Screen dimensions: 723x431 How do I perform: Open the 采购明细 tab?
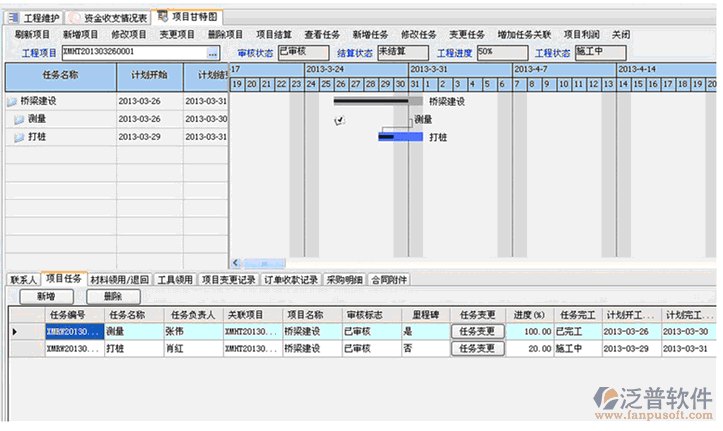coord(344,280)
